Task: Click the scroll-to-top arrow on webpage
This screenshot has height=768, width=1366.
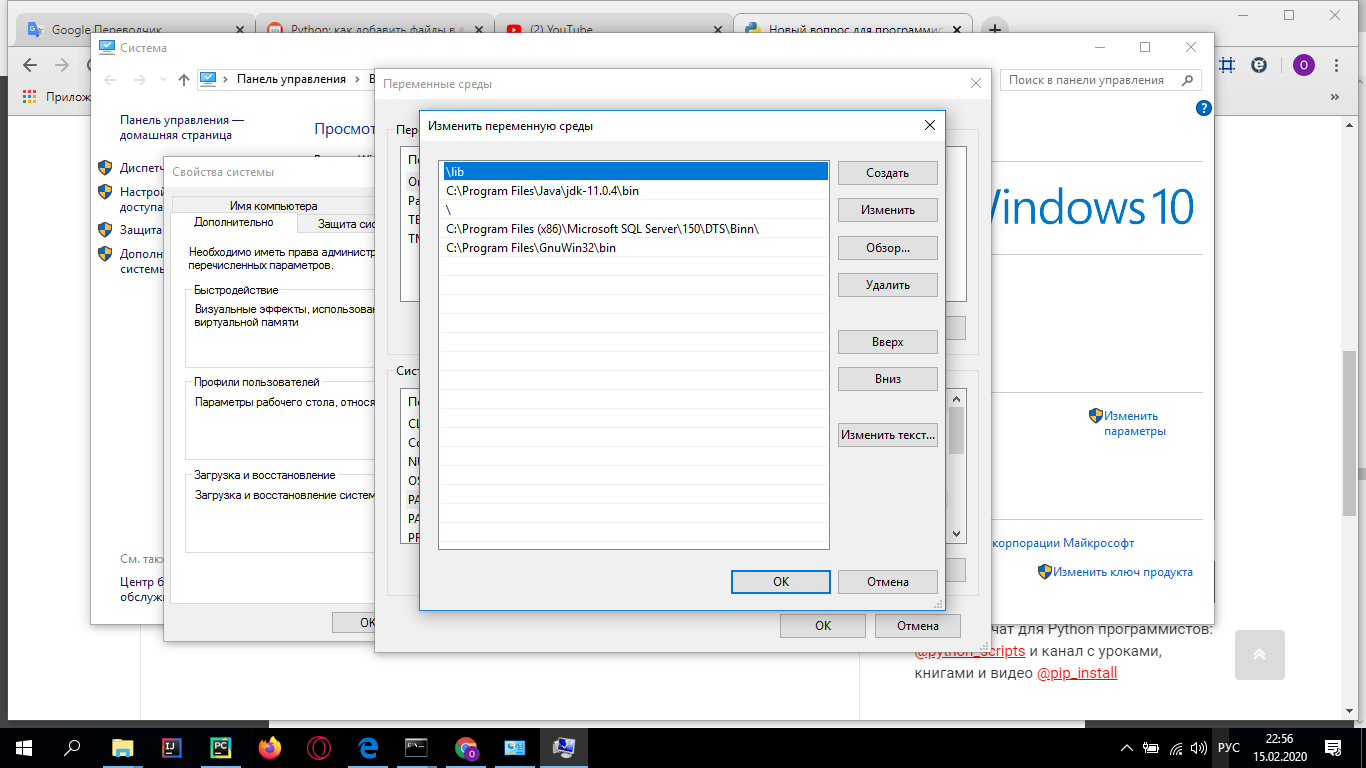Action: (x=1260, y=655)
